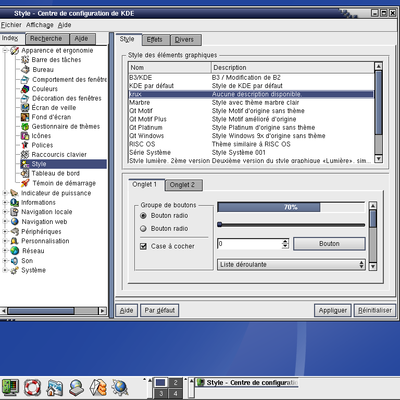This screenshot has width=400, height=400.
Task: Open the home folder icon in panel
Action: pos(54,388)
